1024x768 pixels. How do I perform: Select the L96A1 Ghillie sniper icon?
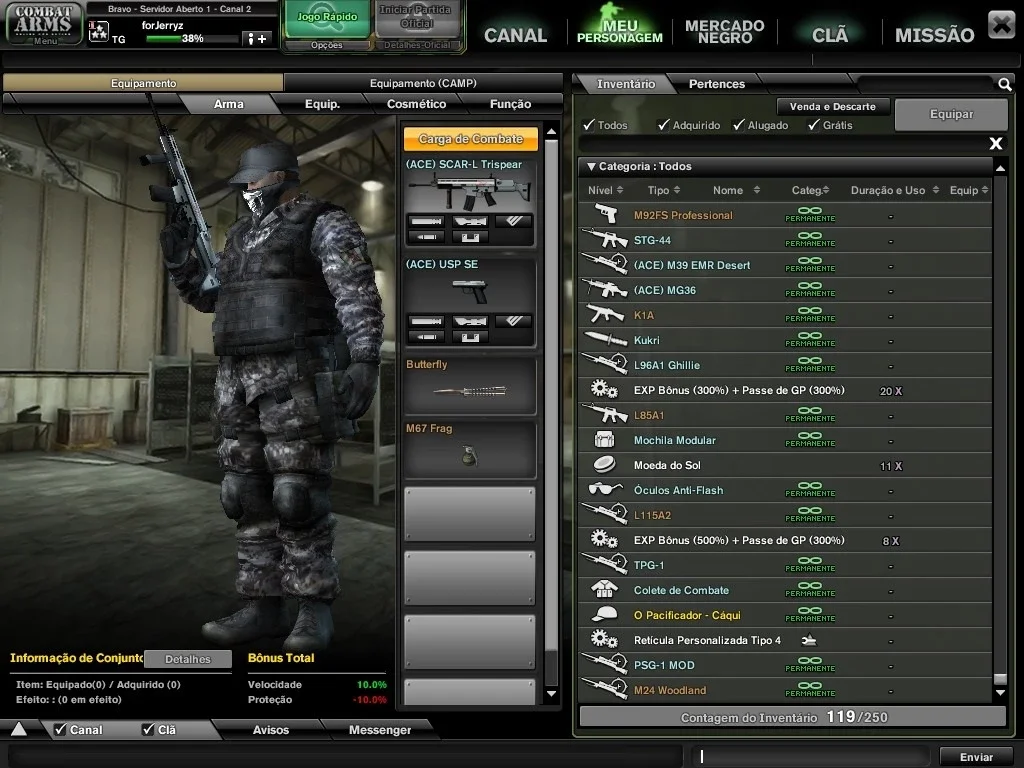point(604,364)
